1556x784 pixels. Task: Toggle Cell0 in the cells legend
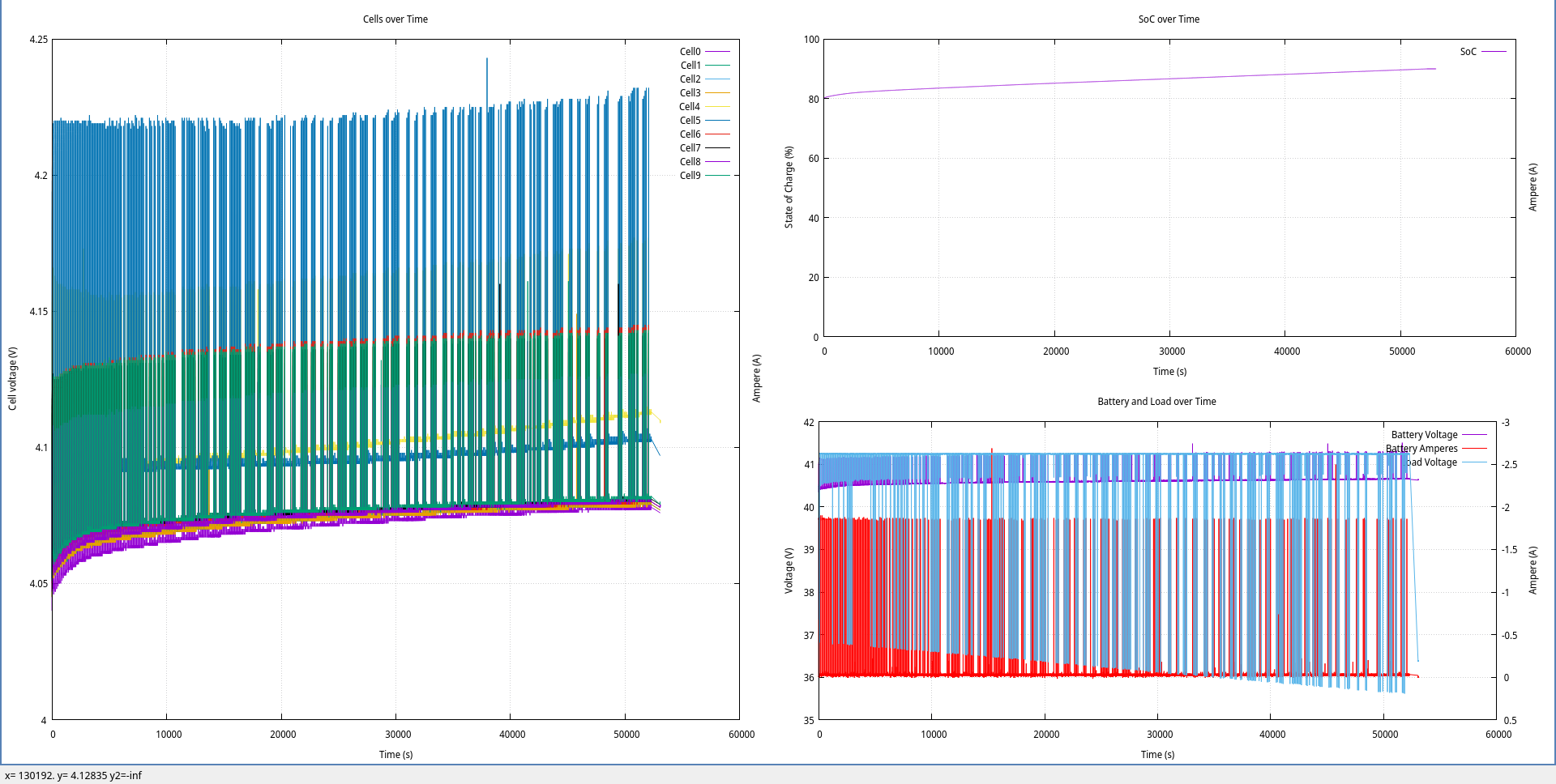click(x=703, y=52)
